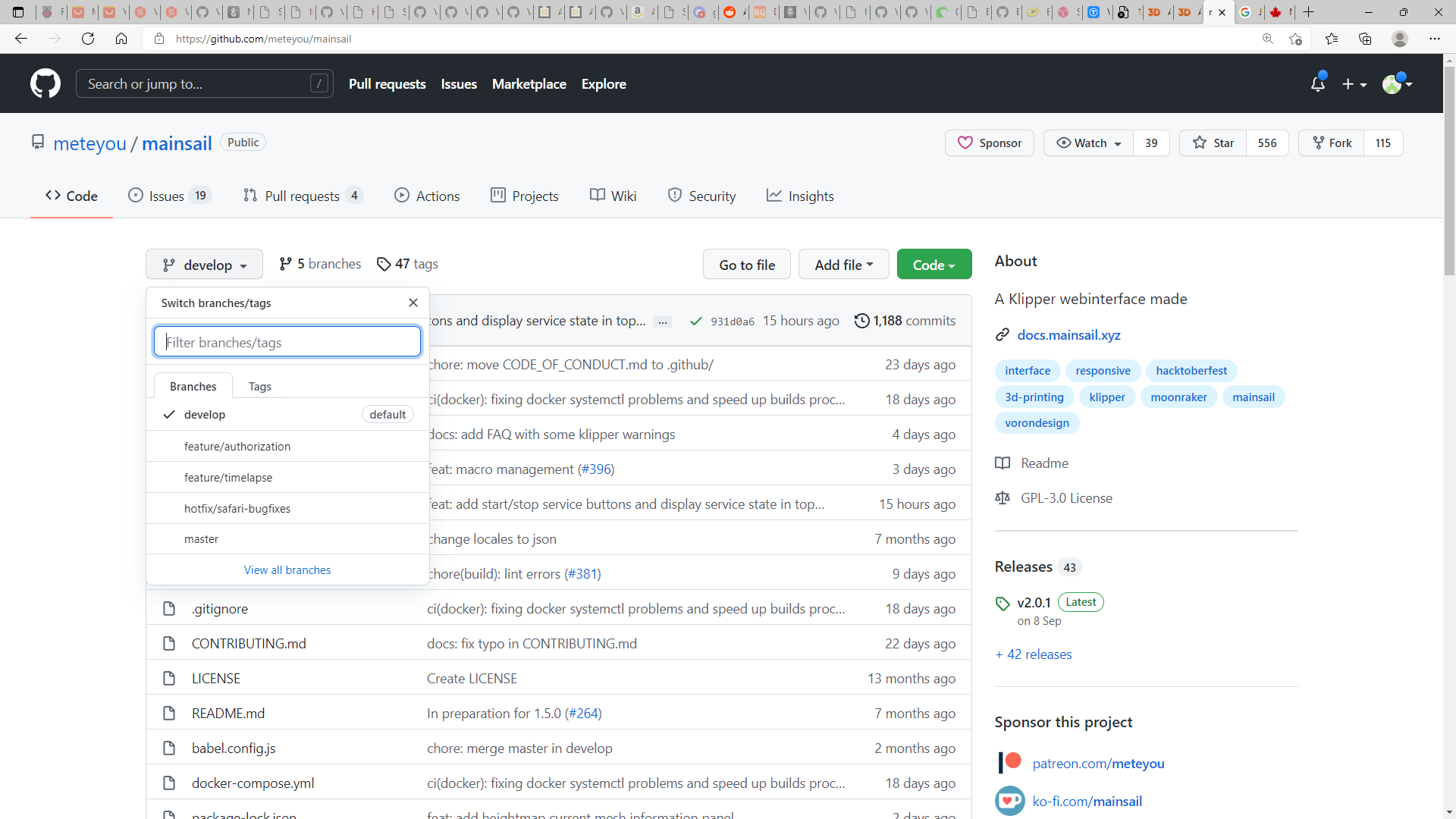The height and width of the screenshot is (819, 1456).
Task: Expand the Add file dropdown
Action: (843, 265)
